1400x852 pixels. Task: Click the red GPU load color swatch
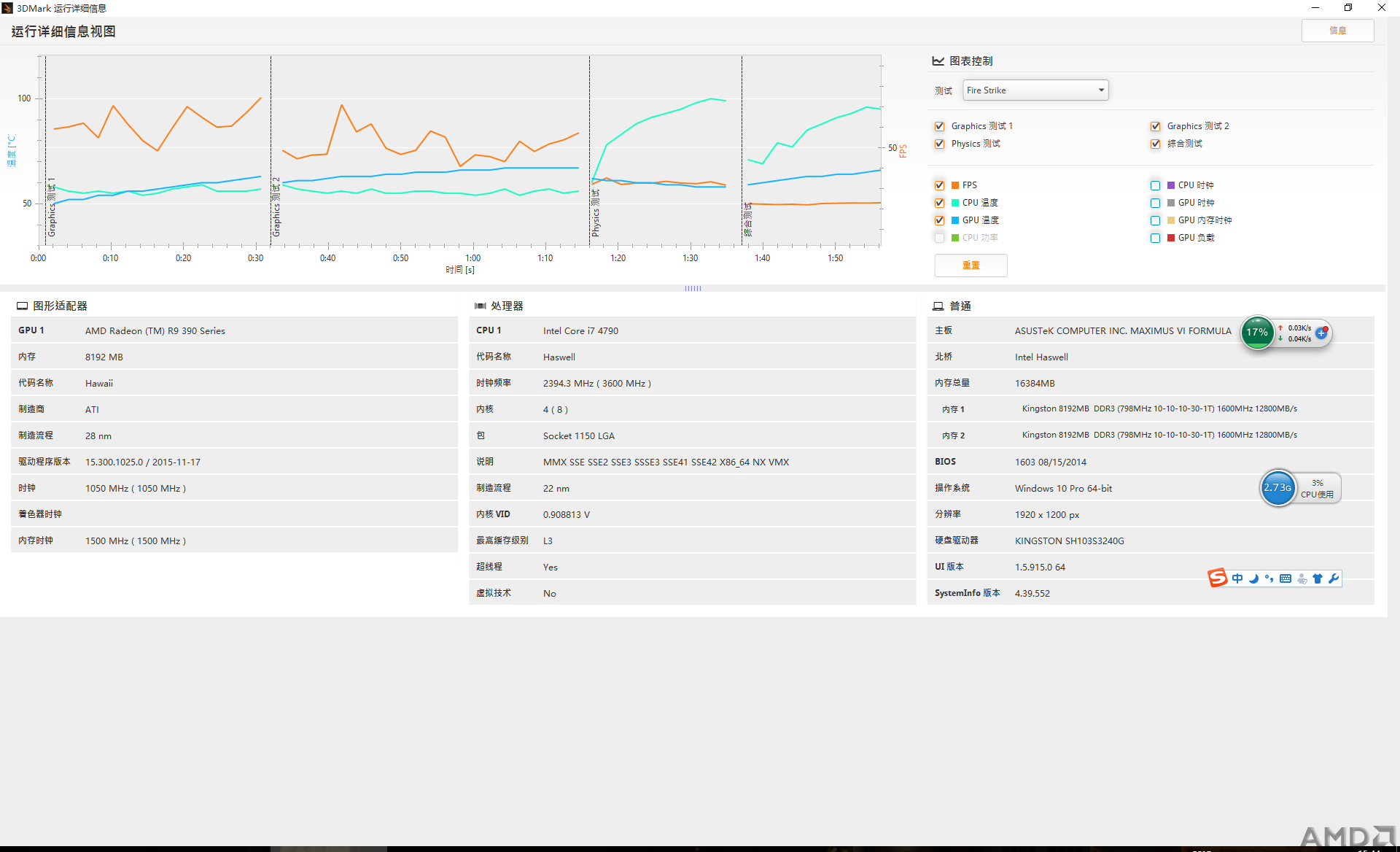click(x=1171, y=238)
